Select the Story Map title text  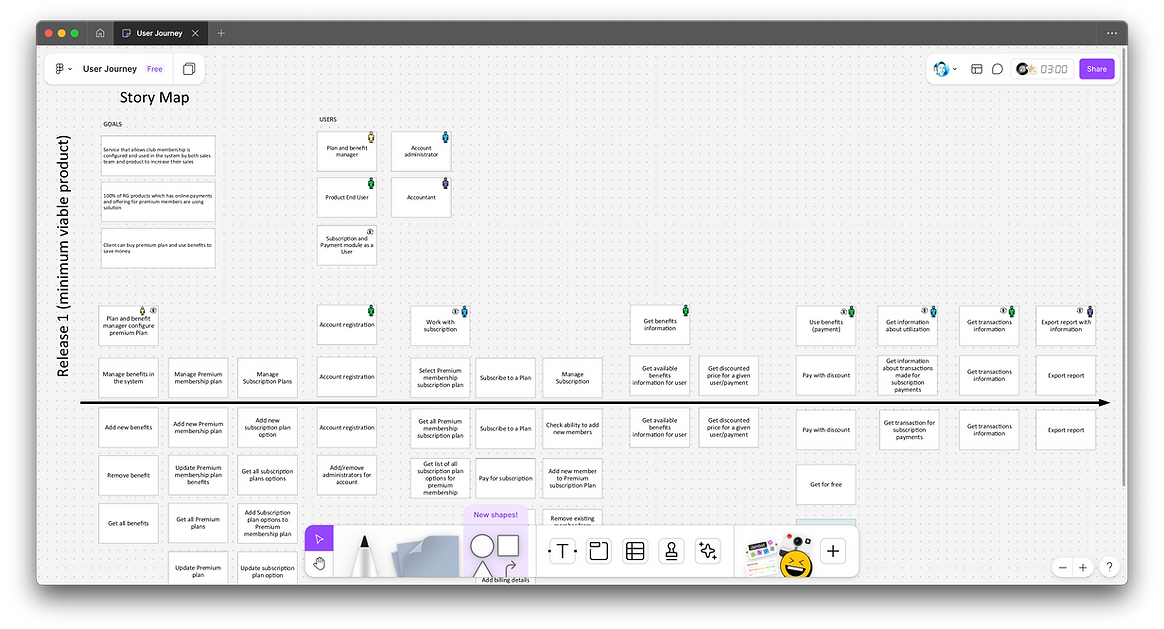coord(154,97)
